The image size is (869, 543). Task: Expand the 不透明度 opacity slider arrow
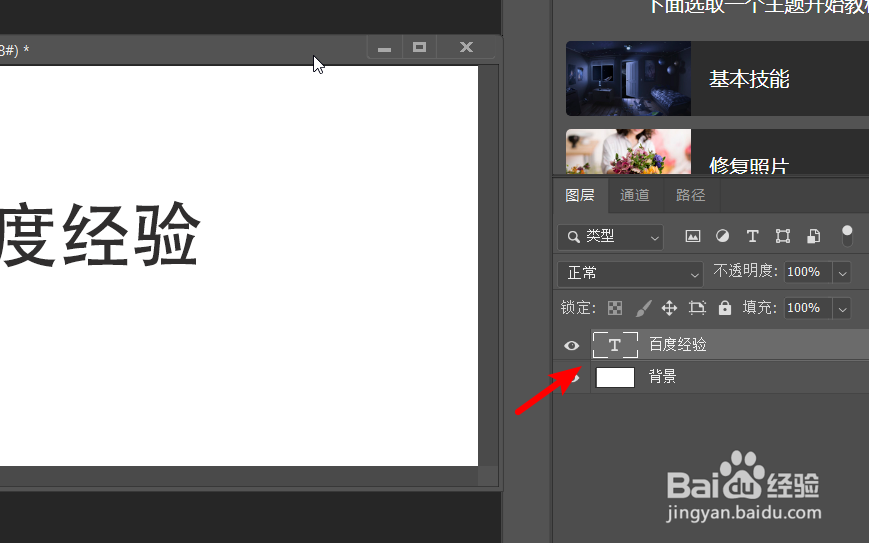(842, 273)
